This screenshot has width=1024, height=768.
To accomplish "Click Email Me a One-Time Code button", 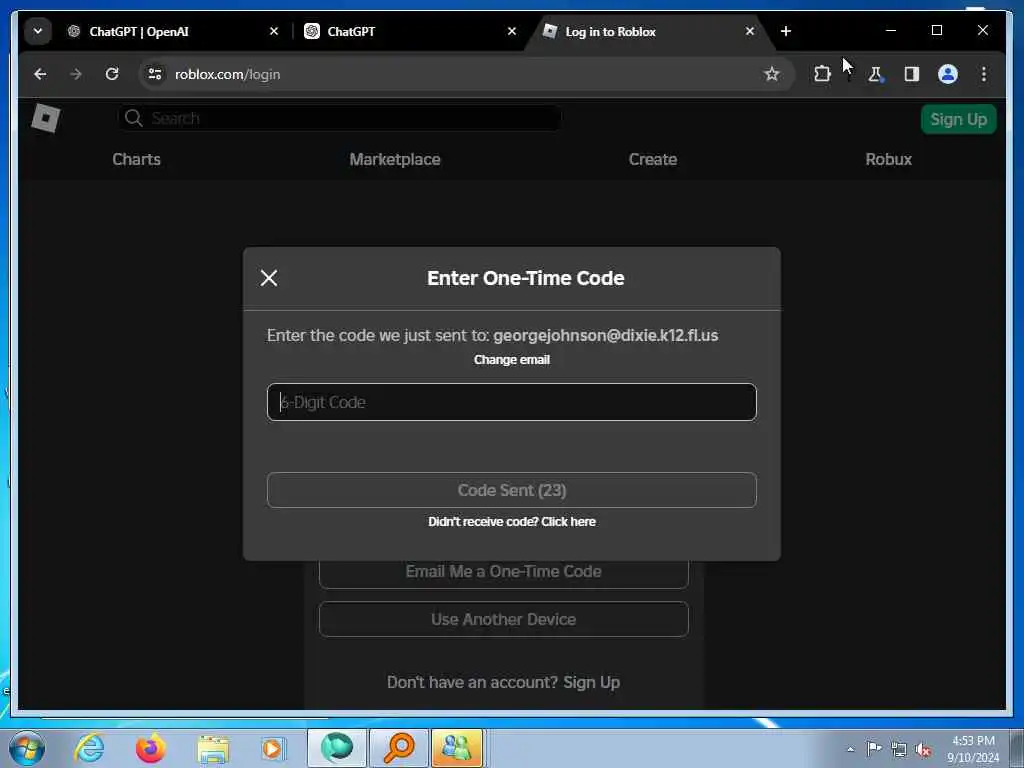I will point(504,572).
